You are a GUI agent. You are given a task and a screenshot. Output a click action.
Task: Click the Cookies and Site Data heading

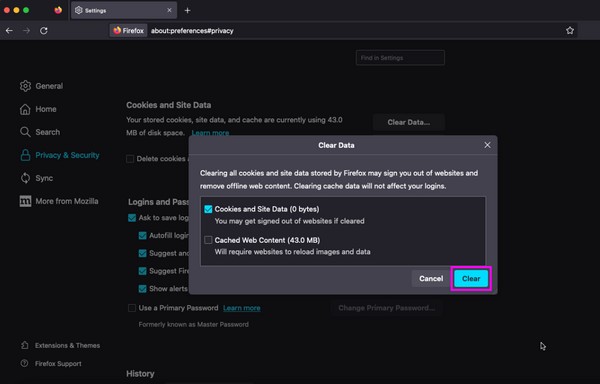[169, 105]
